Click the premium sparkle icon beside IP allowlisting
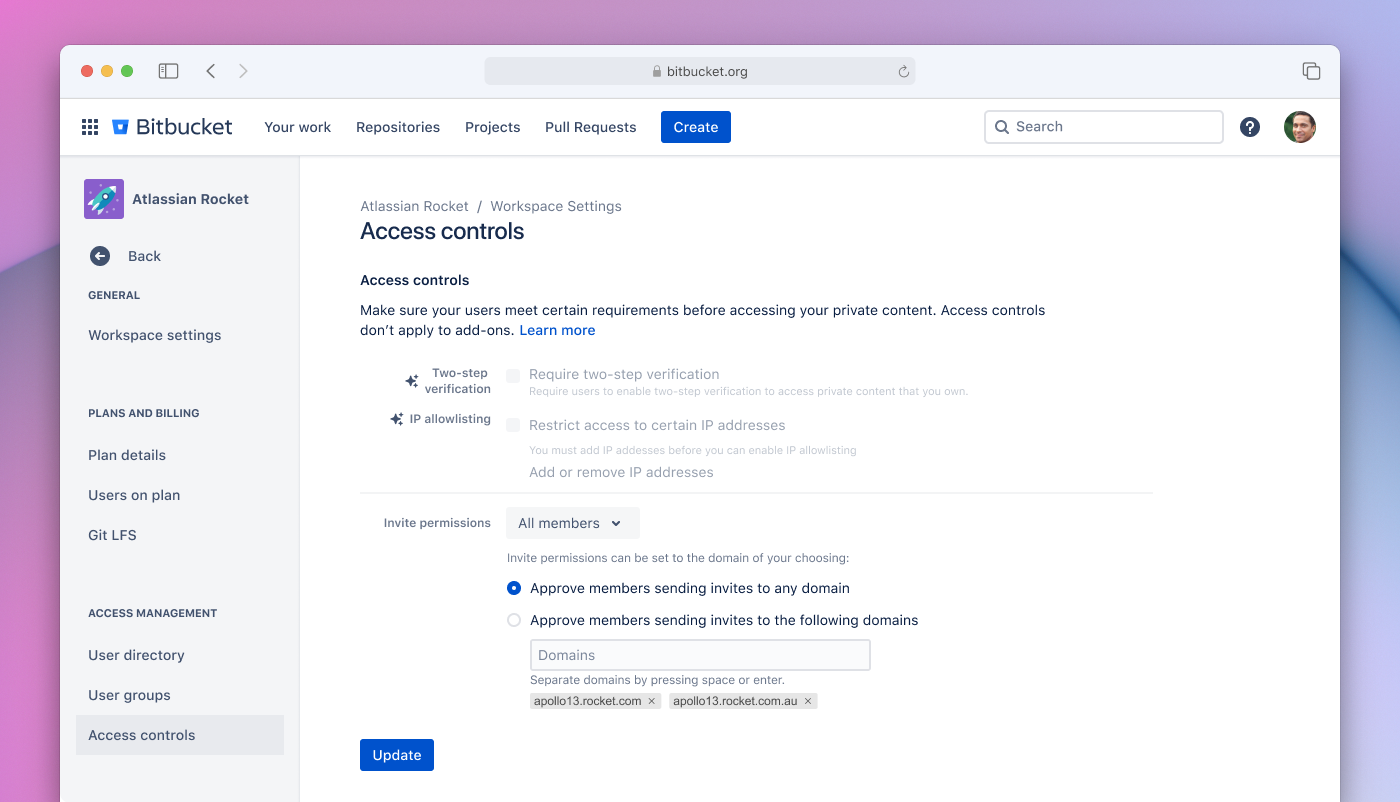The height and width of the screenshot is (802, 1400). point(395,419)
